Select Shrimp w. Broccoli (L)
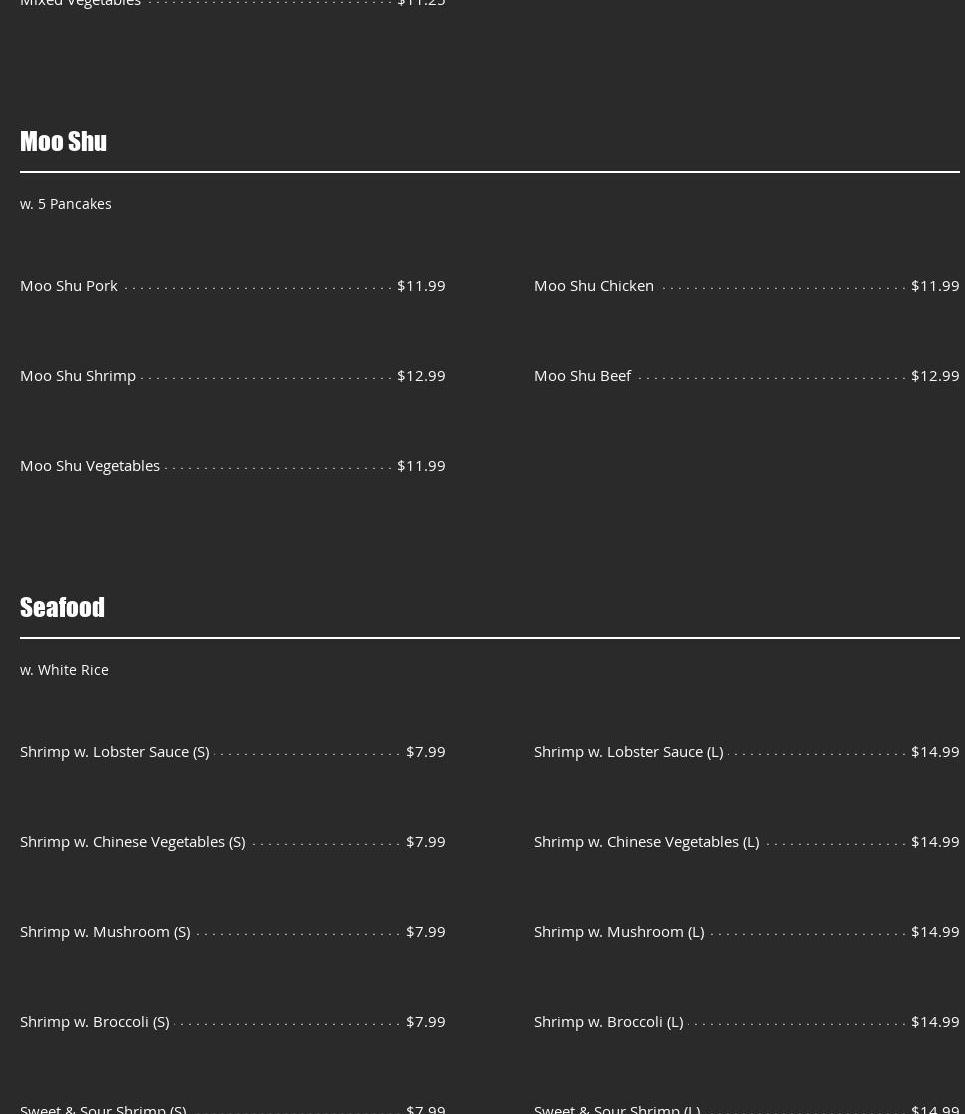Screen dimensions: 965x1114 pyautogui.click(x=608, y=1021)
